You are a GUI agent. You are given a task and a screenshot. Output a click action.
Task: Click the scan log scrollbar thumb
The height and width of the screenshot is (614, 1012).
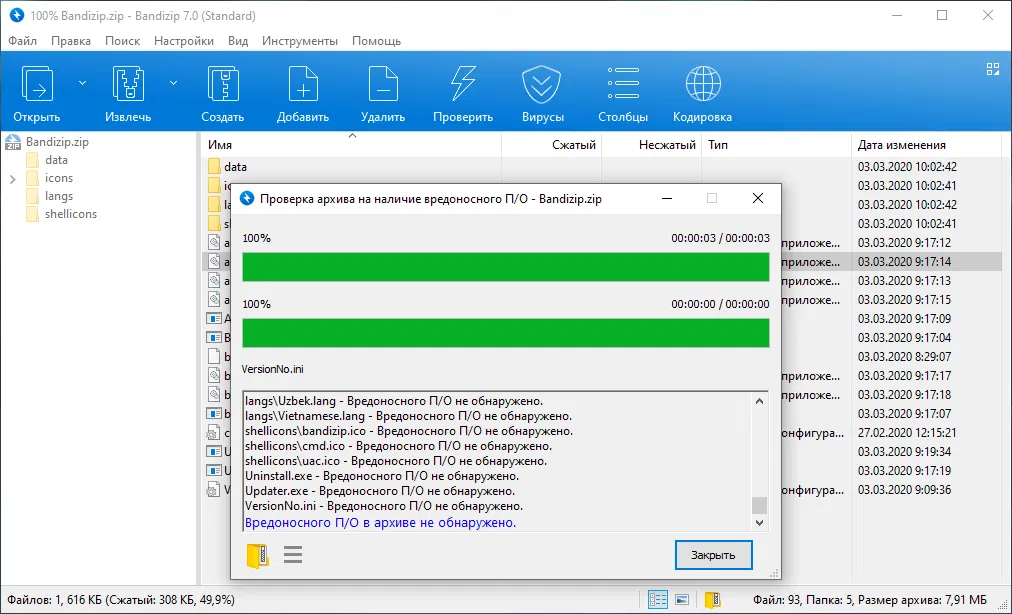(760, 505)
